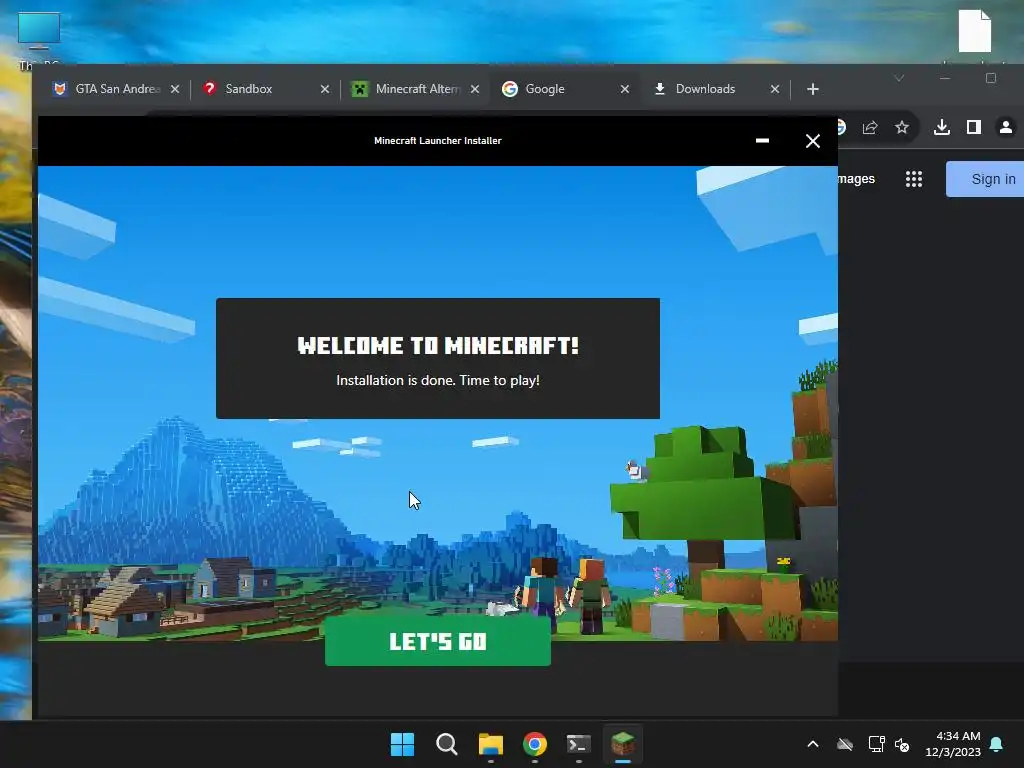Close the Google tab

(x=624, y=89)
